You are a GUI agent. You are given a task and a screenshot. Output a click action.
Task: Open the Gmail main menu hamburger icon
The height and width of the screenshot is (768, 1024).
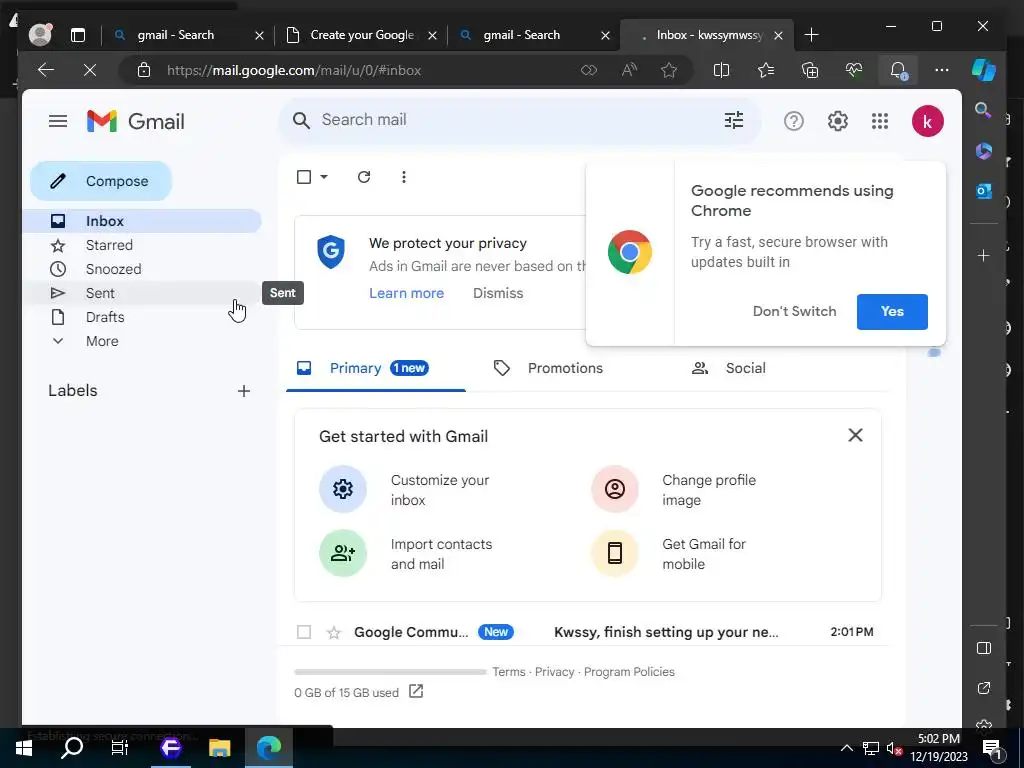[57, 121]
